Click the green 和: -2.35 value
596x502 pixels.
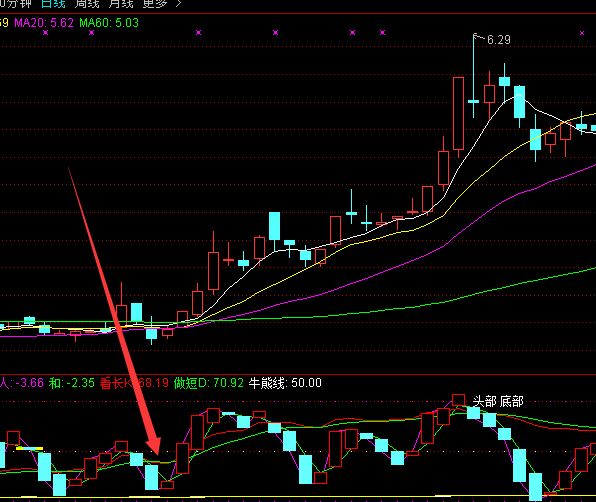click(71, 383)
